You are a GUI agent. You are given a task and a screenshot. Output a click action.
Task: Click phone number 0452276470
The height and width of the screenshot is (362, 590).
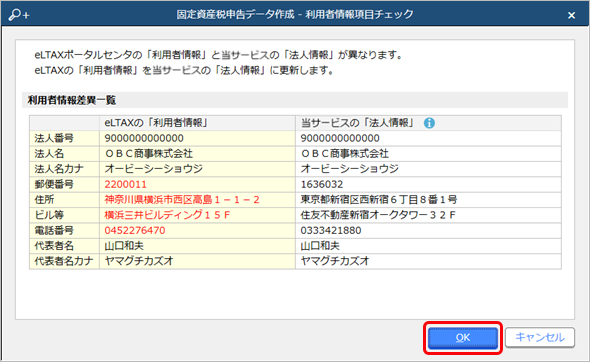135,230
